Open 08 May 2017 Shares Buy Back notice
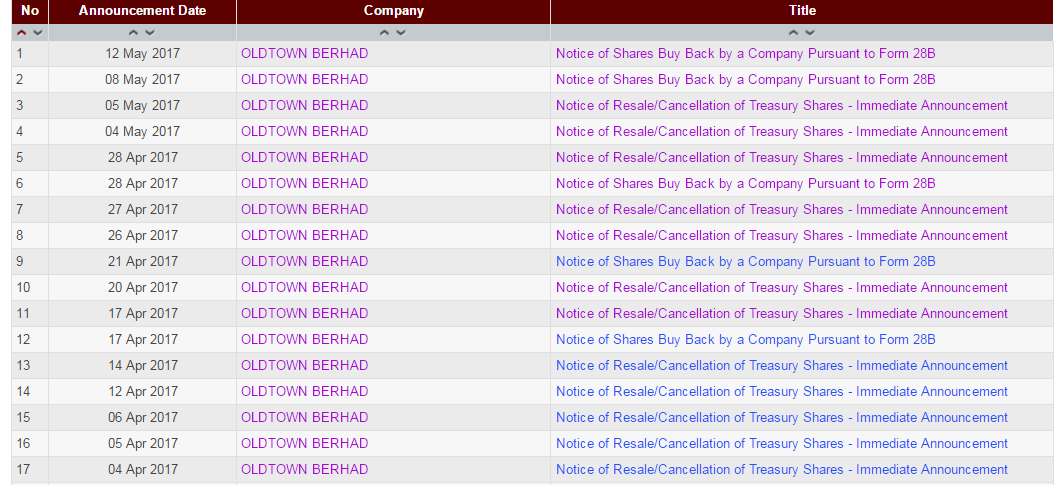The height and width of the screenshot is (485, 1064). tap(746, 80)
